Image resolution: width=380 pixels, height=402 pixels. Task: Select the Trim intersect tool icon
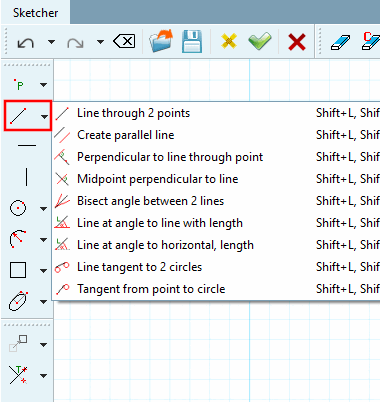(18, 375)
